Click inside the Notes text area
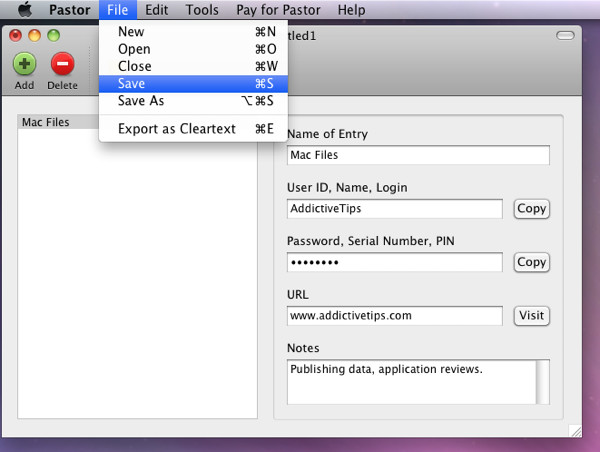 tap(411, 382)
